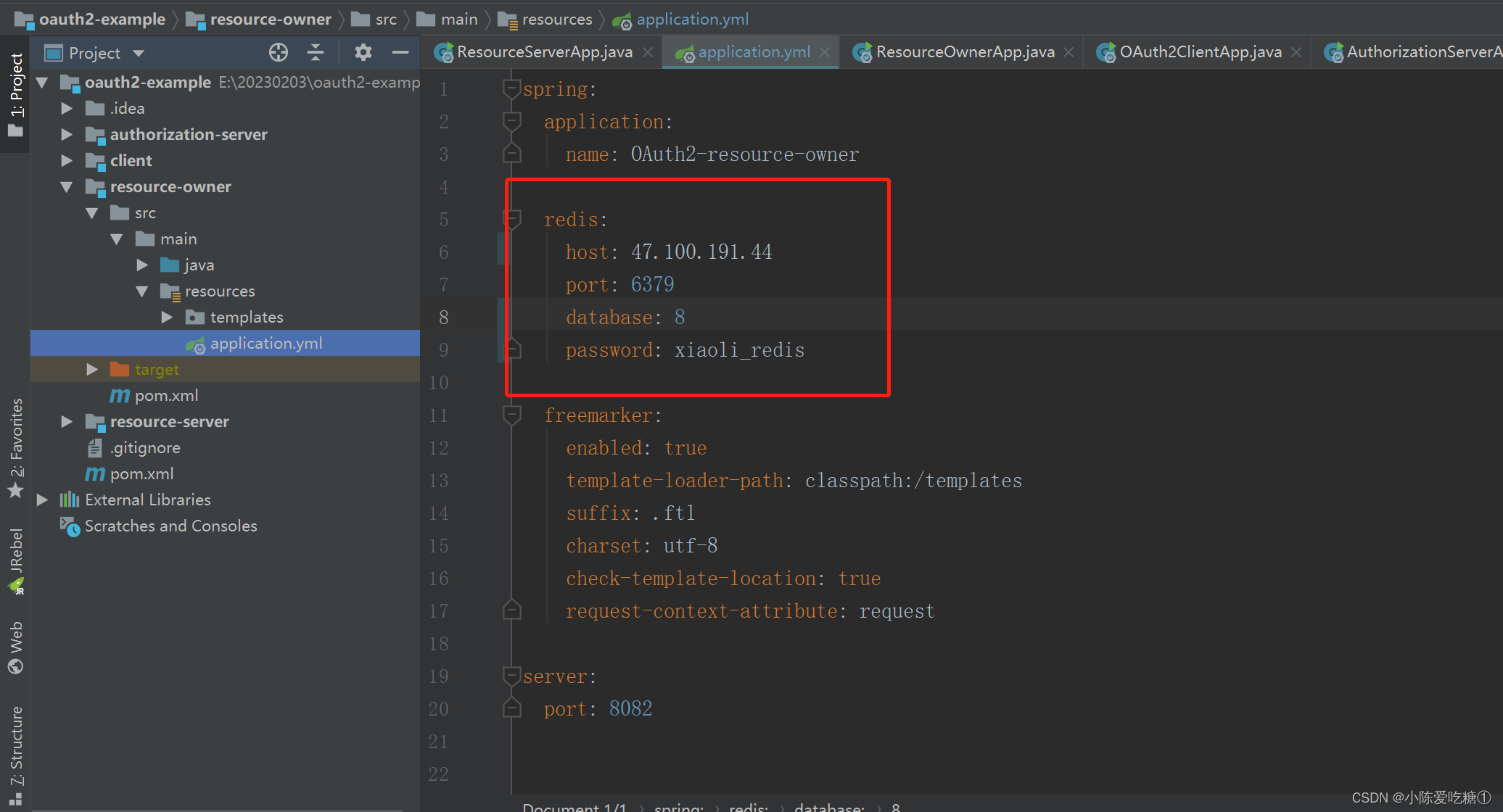Expand the authorization-server module folder
Viewport: 1503px width, 812px height.
pos(67,134)
